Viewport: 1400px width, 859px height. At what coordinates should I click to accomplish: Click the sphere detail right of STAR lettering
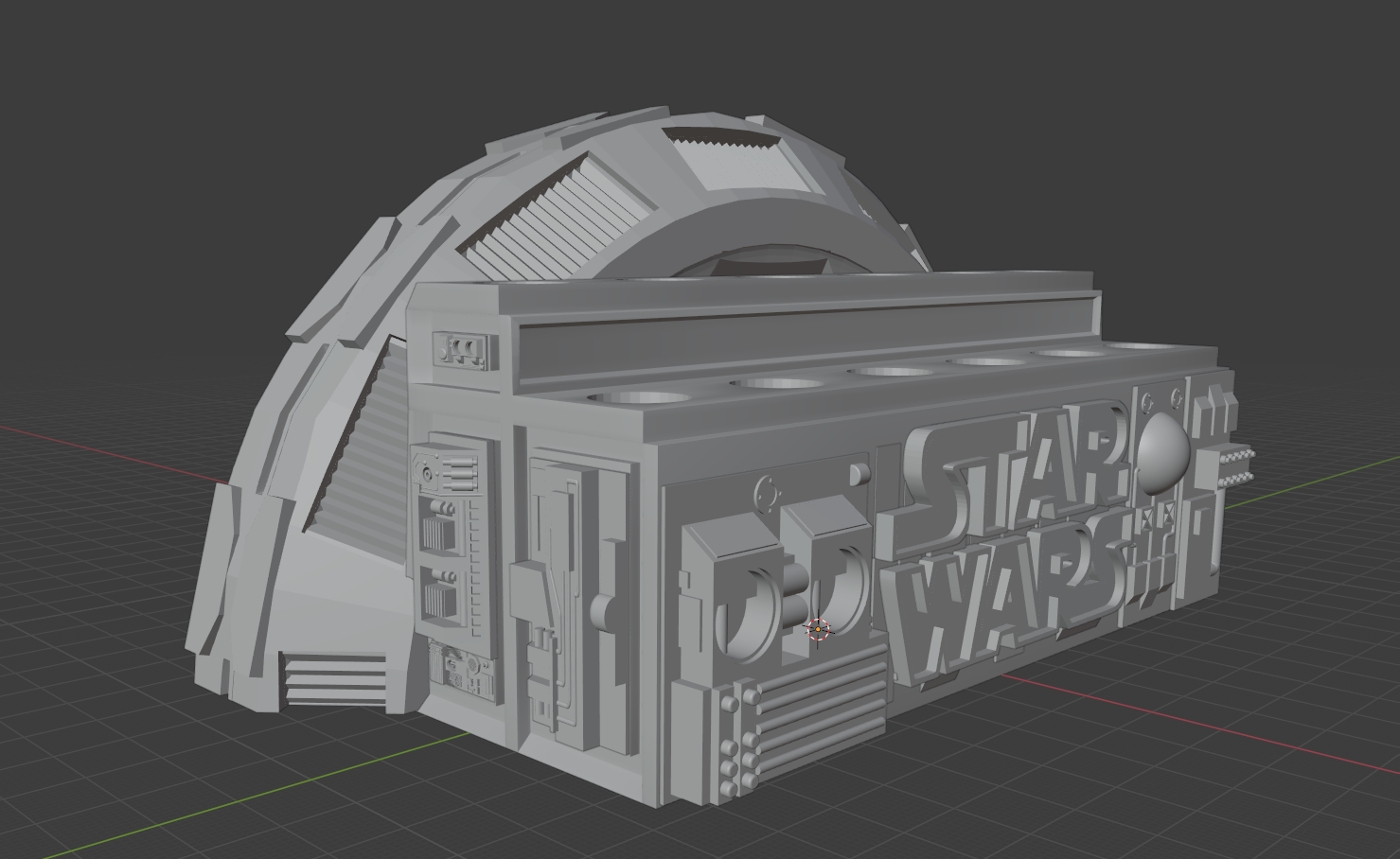[1164, 454]
